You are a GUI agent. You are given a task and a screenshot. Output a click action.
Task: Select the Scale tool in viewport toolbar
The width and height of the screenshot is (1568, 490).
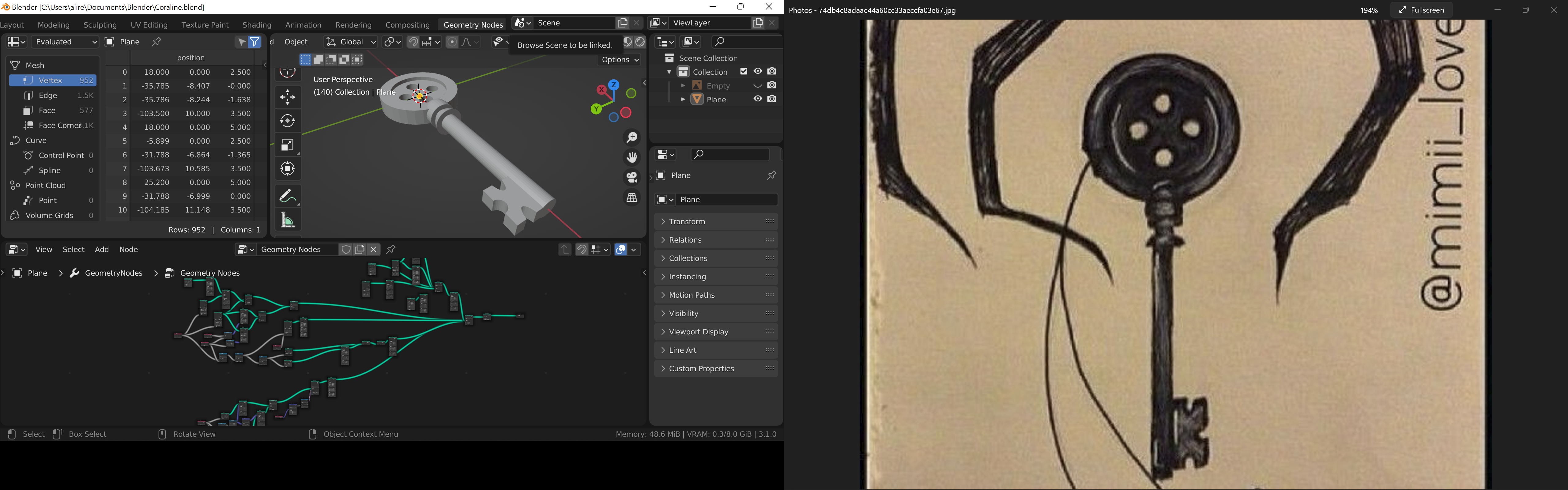[x=288, y=145]
